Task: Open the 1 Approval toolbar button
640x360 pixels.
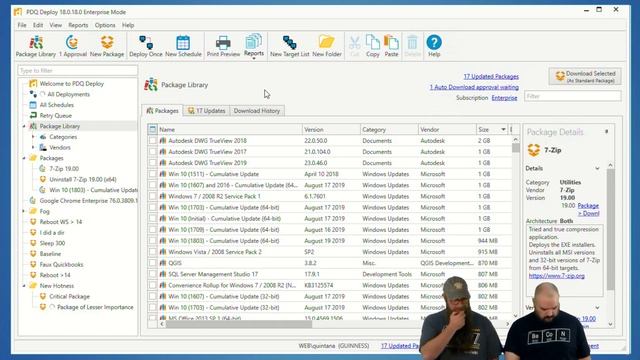Action: 73,46
